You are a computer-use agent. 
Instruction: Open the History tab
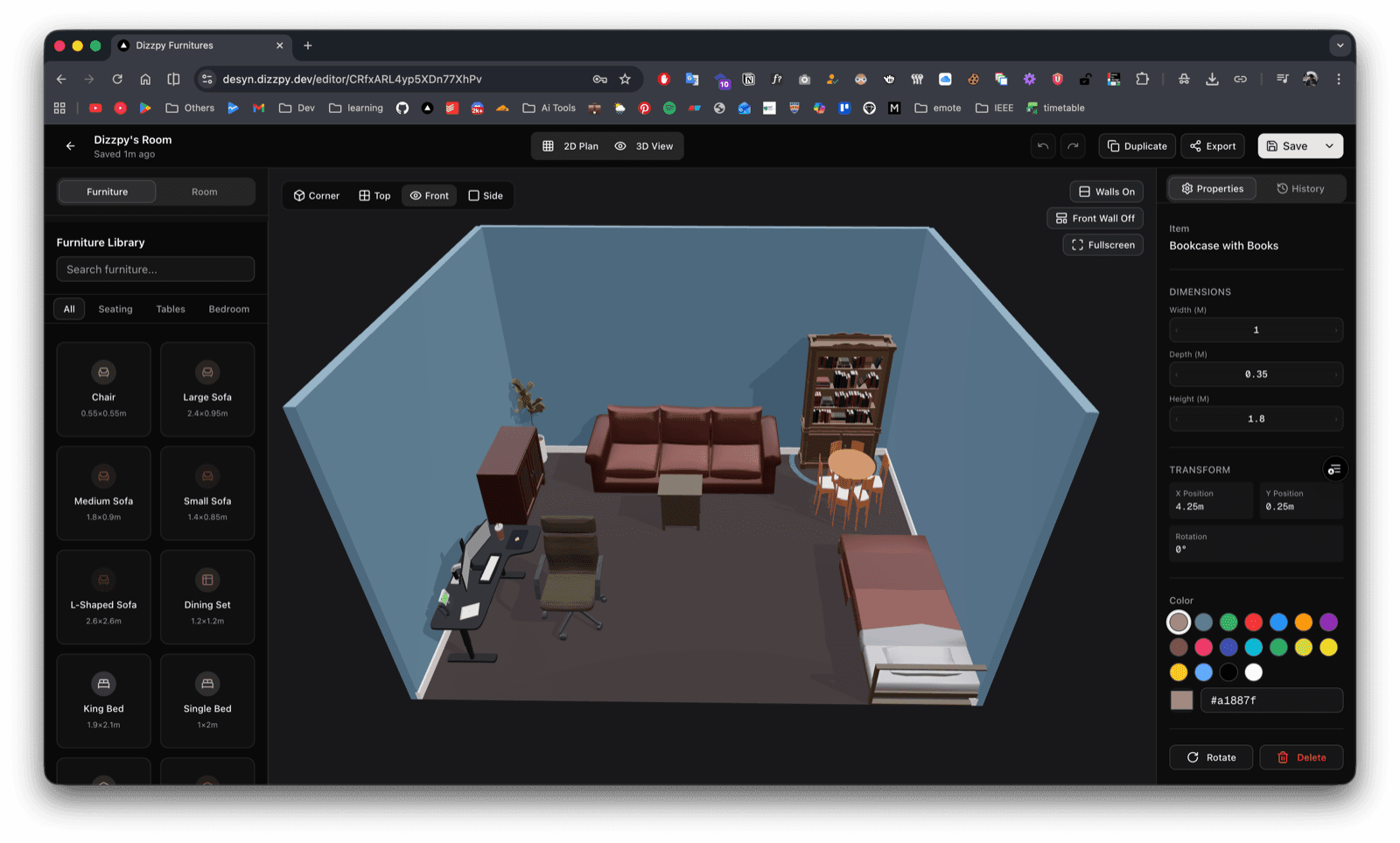1300,188
